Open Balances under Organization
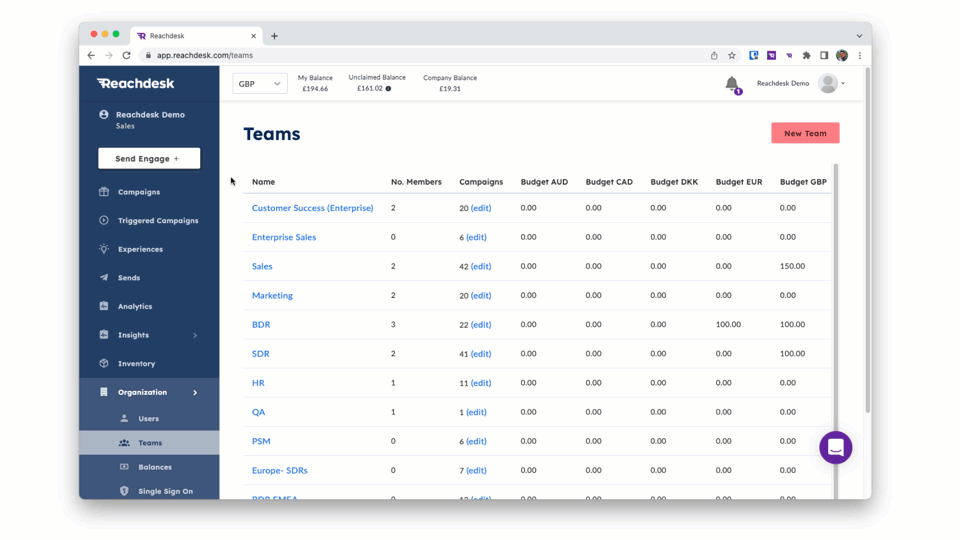 pyautogui.click(x=155, y=467)
